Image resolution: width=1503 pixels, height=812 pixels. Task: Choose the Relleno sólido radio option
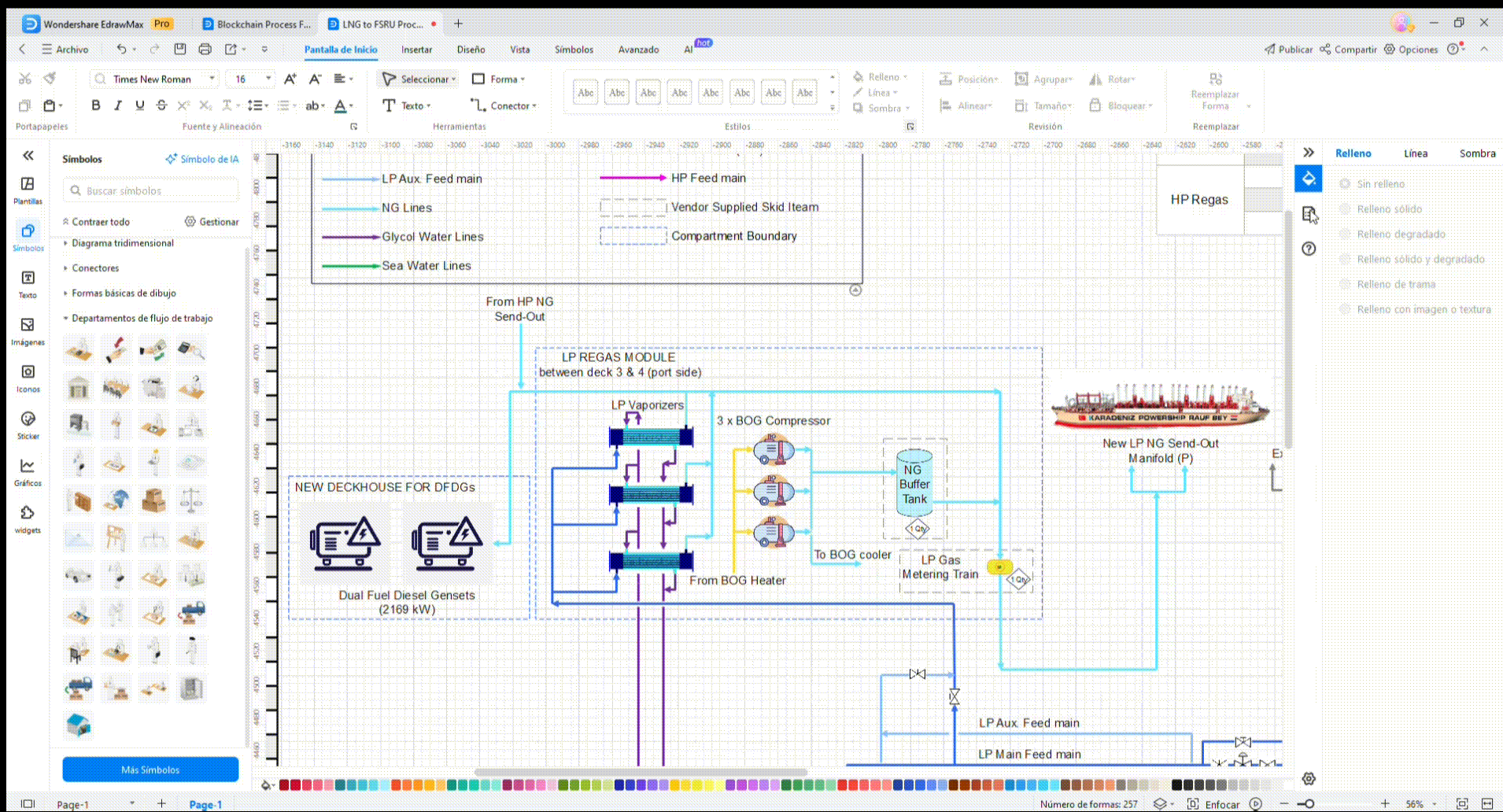pyautogui.click(x=1345, y=209)
